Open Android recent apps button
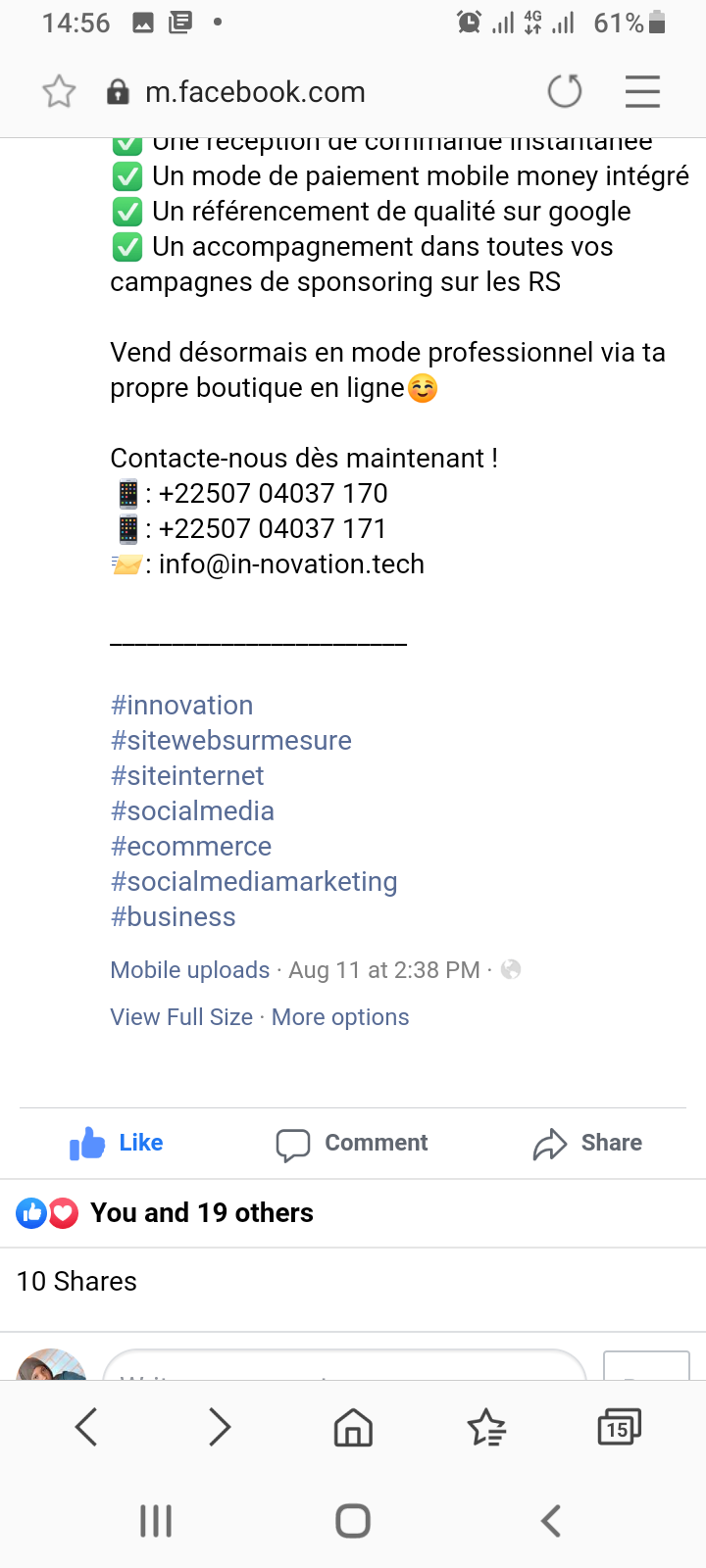The width and height of the screenshot is (706, 1568). pos(156,1521)
